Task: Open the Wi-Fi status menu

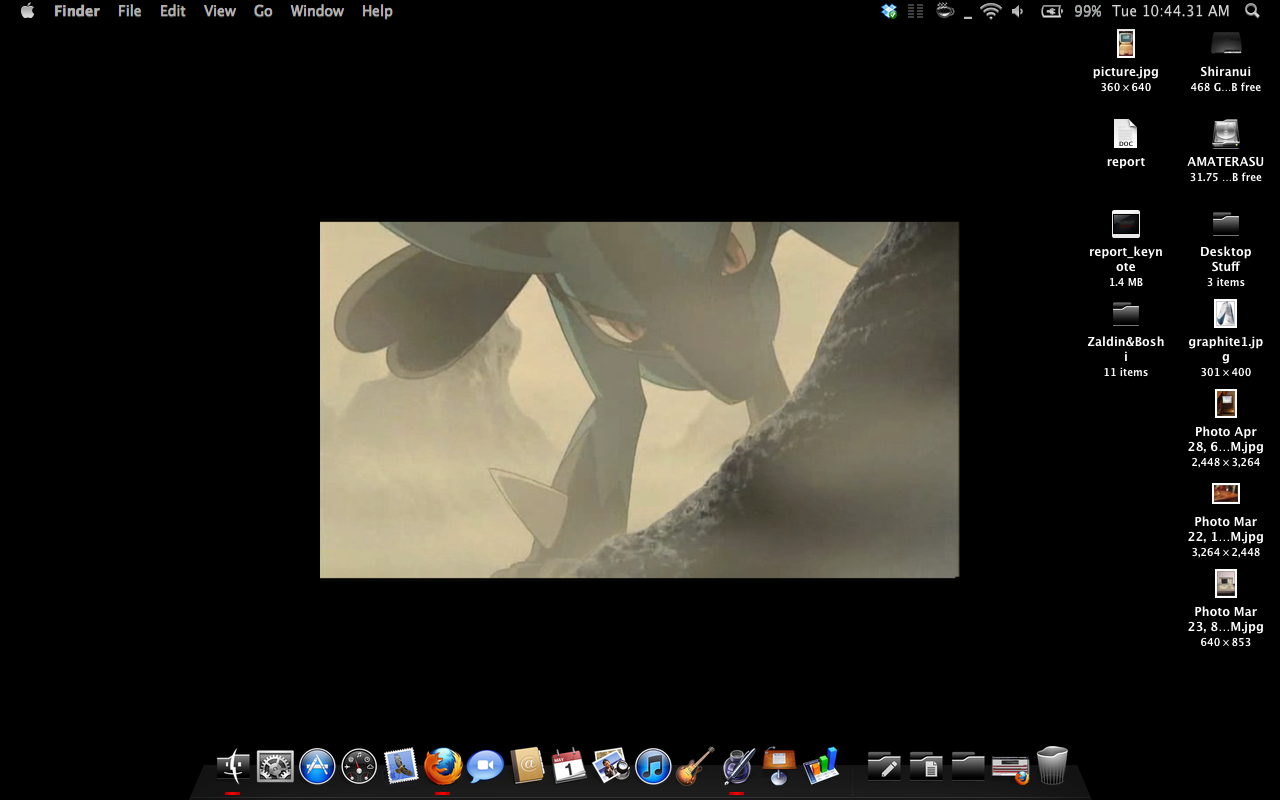Action: [x=990, y=11]
